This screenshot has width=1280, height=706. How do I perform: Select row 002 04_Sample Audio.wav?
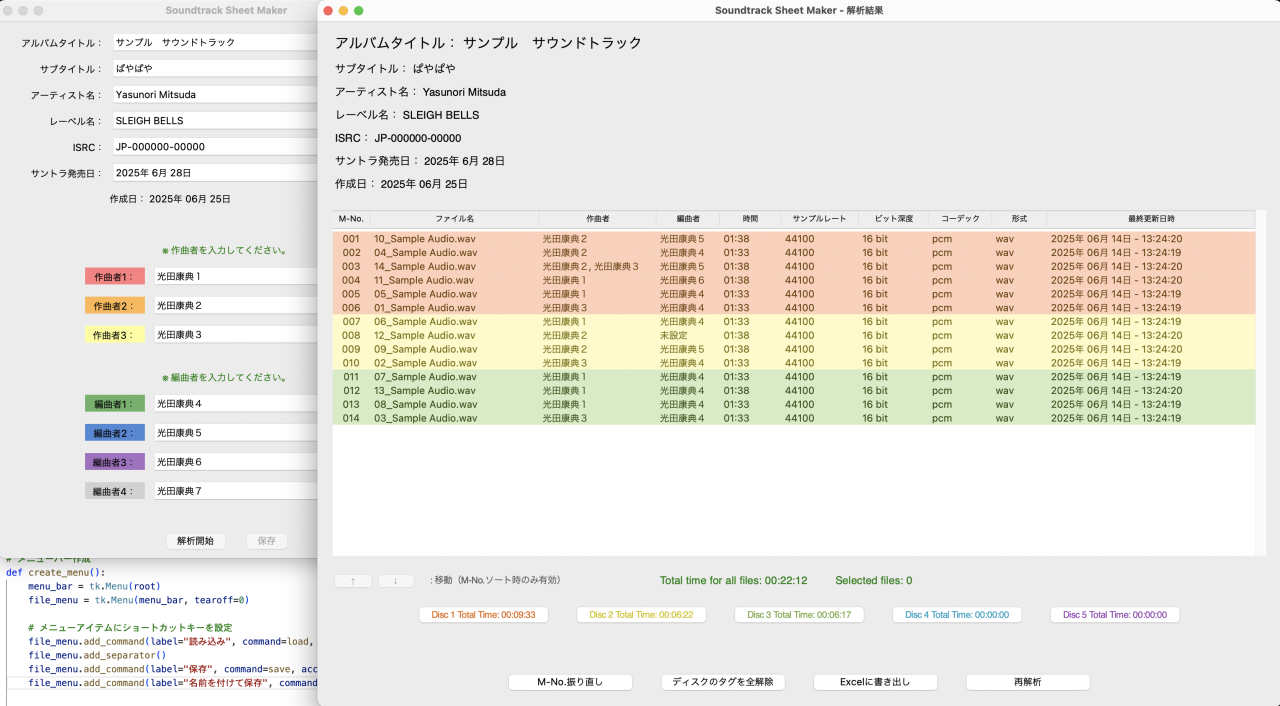click(x=794, y=253)
